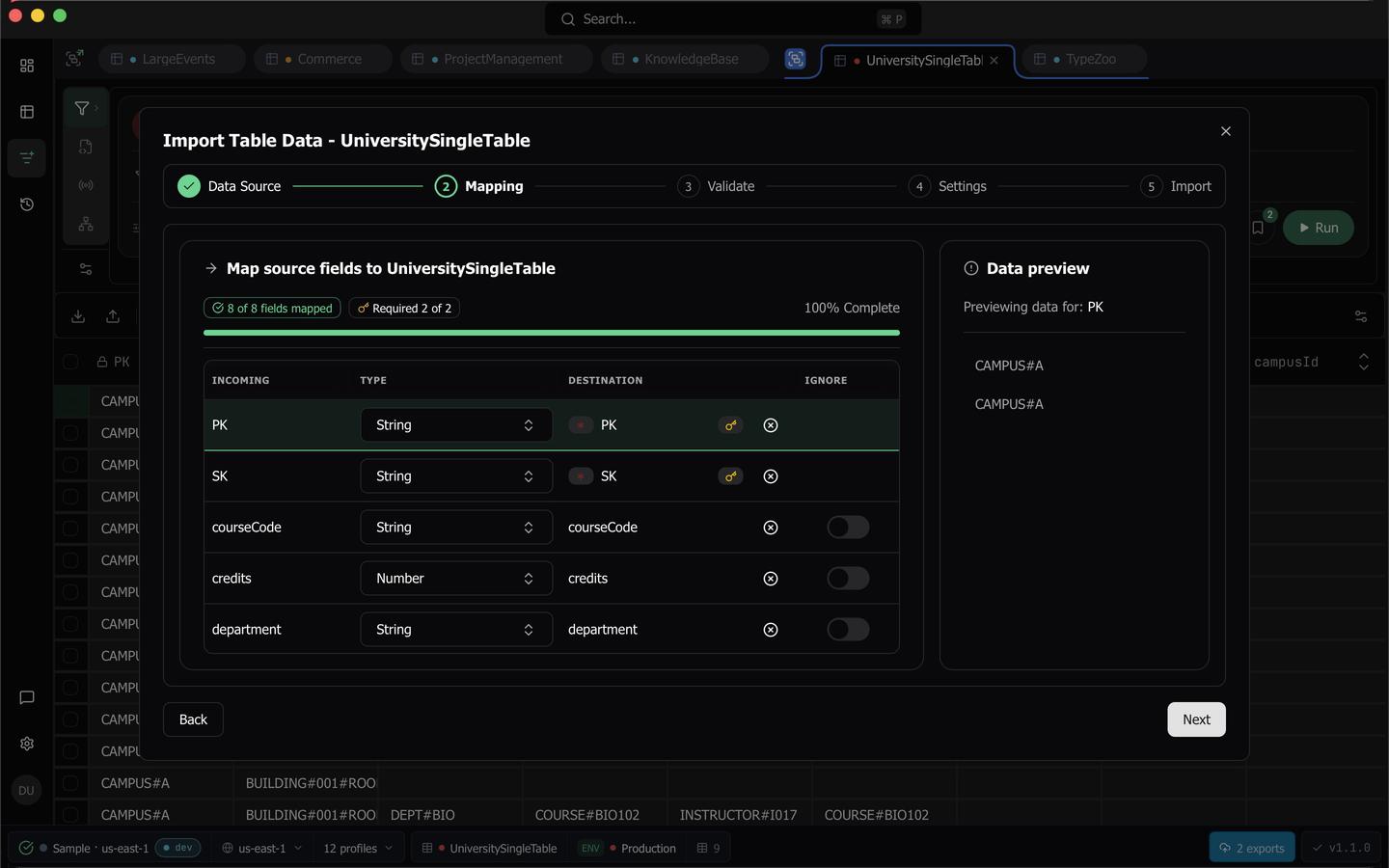
Task: Open the us-east-1 region dropdown
Action: [x=261, y=849]
